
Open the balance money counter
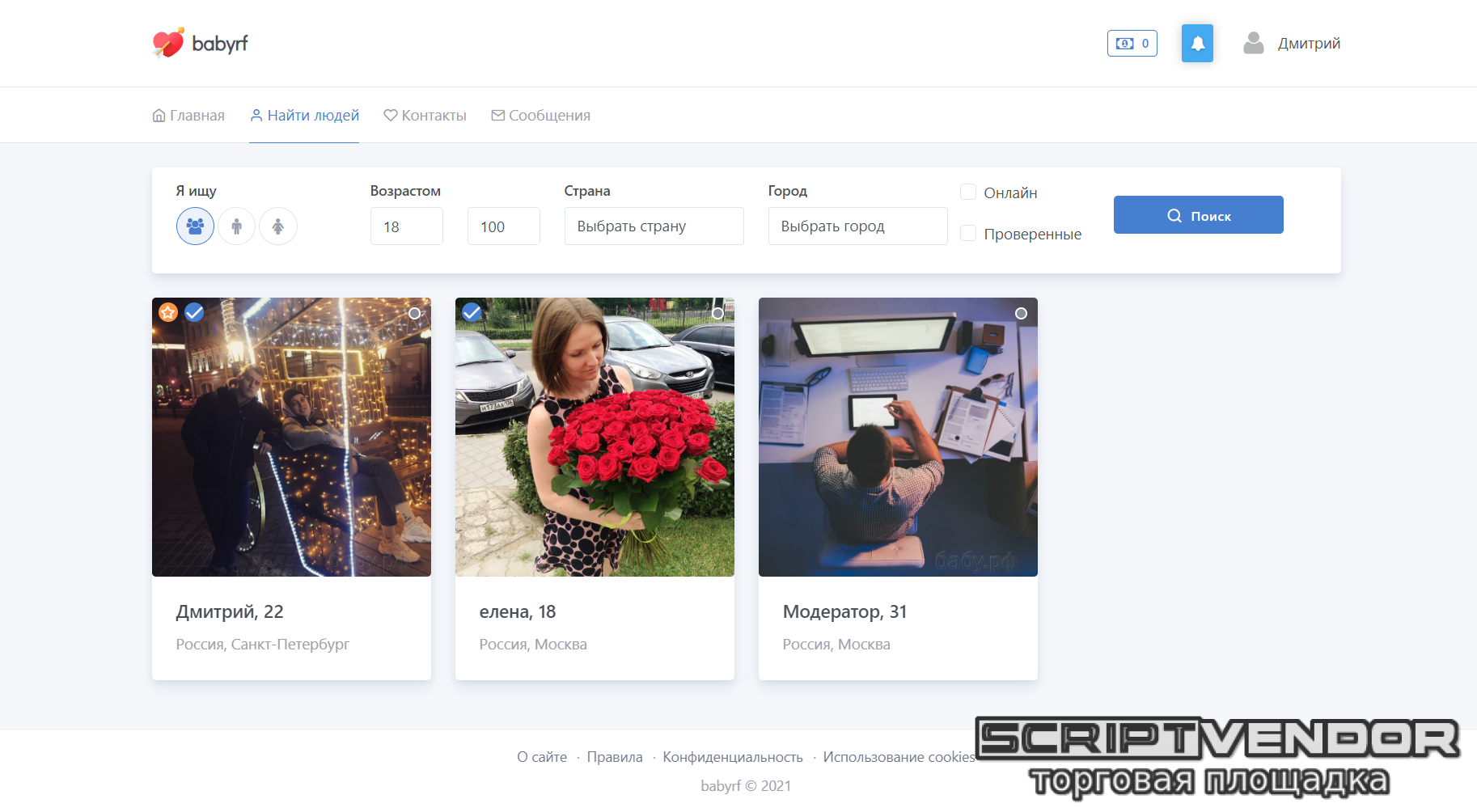pyautogui.click(x=1132, y=44)
